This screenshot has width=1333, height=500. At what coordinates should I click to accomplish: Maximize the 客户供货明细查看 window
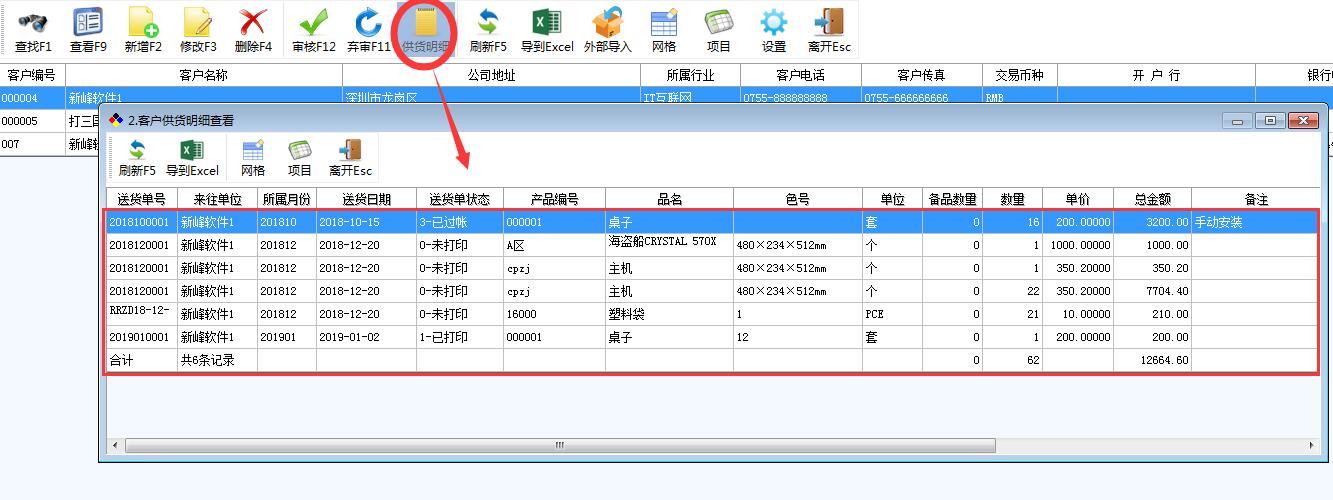tap(1269, 120)
